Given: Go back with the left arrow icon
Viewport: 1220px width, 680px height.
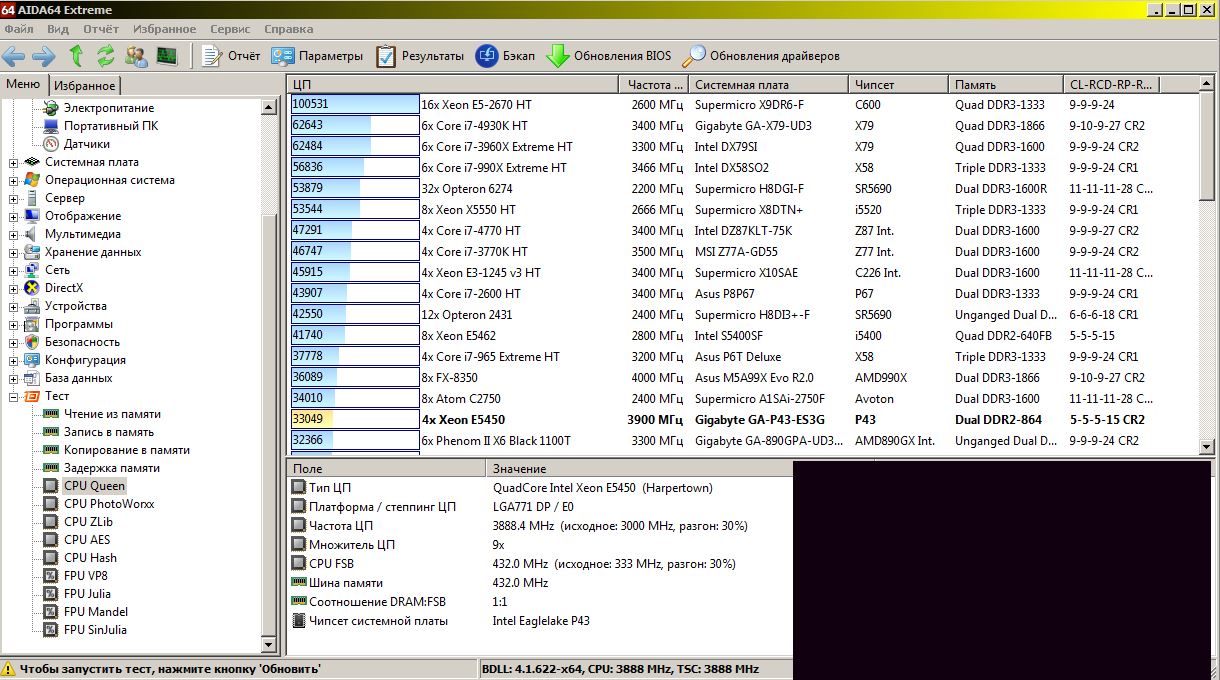Looking at the screenshot, I should pyautogui.click(x=14, y=56).
